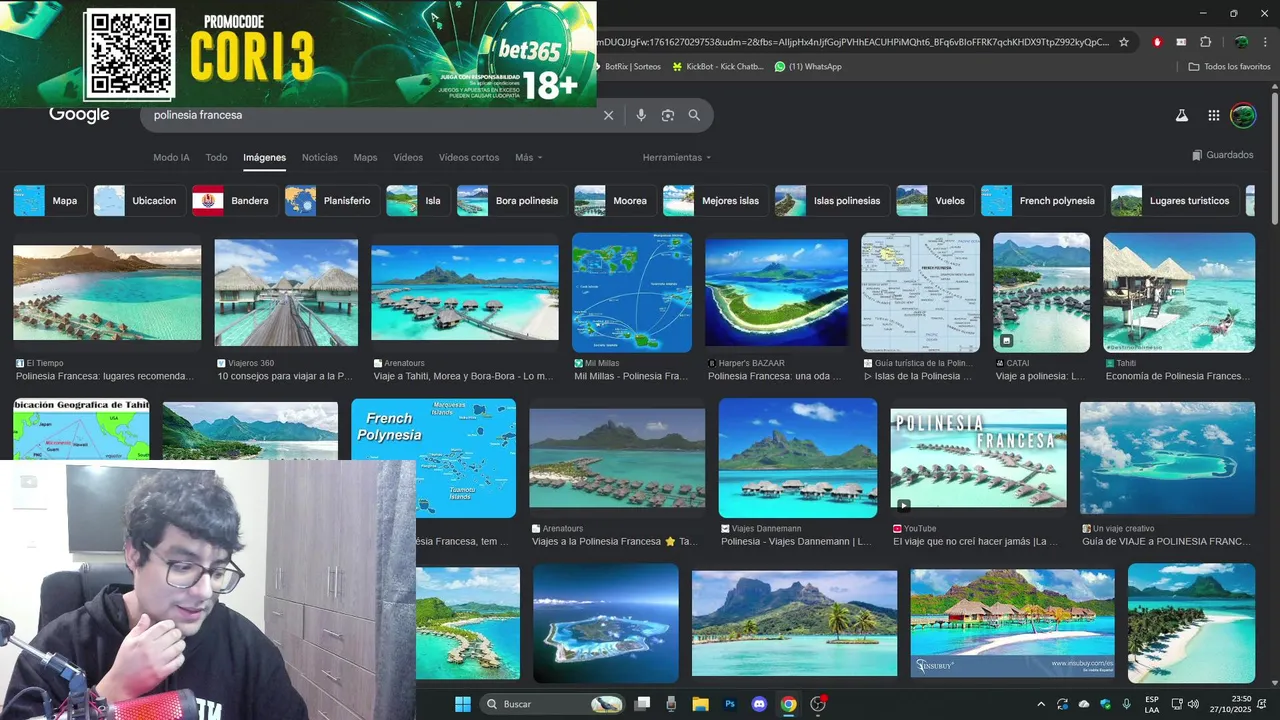Open the Chrome profile icon in toolbar
This screenshot has height=720, width=1280.
pyautogui.click(x=1241, y=42)
